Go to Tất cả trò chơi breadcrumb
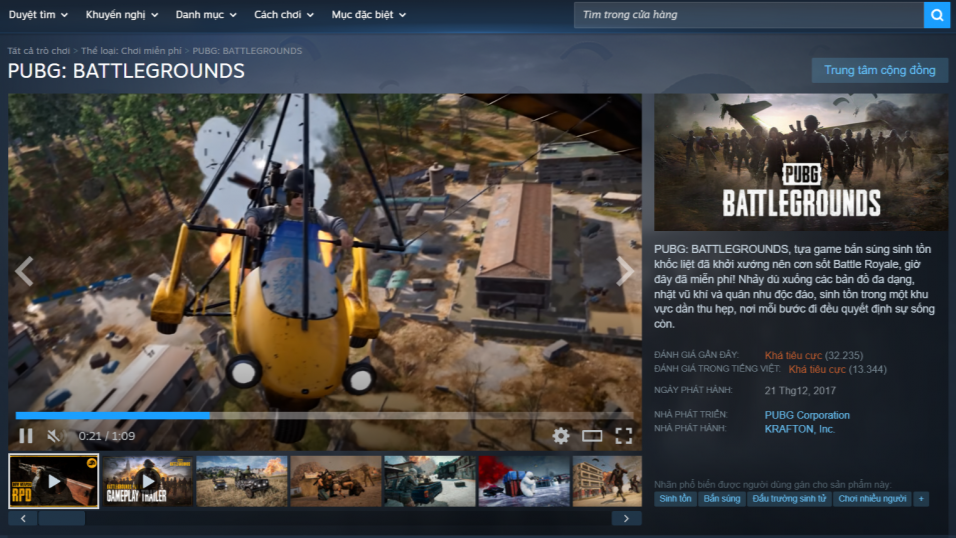This screenshot has width=956, height=538. [x=38, y=51]
